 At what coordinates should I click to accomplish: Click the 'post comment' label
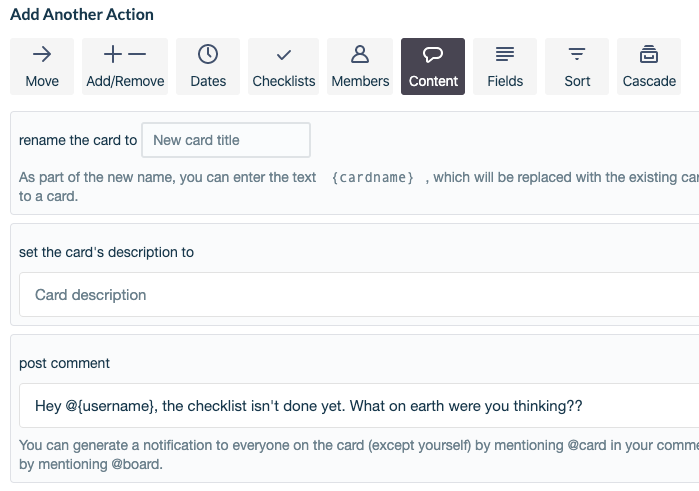[x=64, y=363]
